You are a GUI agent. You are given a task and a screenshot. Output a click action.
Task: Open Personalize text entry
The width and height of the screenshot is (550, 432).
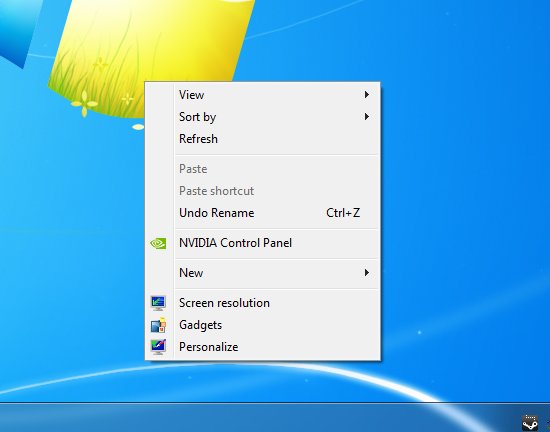(209, 347)
